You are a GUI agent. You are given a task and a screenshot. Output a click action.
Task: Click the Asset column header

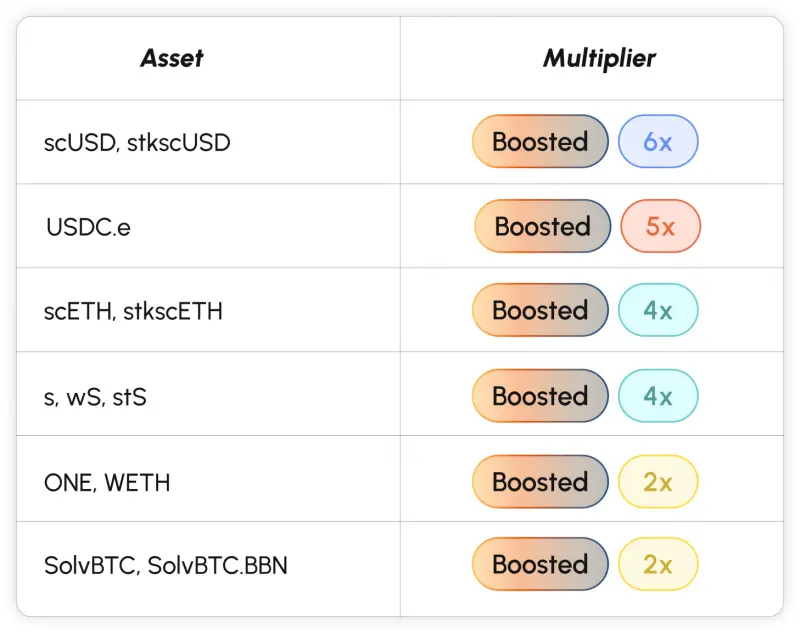pos(172,58)
